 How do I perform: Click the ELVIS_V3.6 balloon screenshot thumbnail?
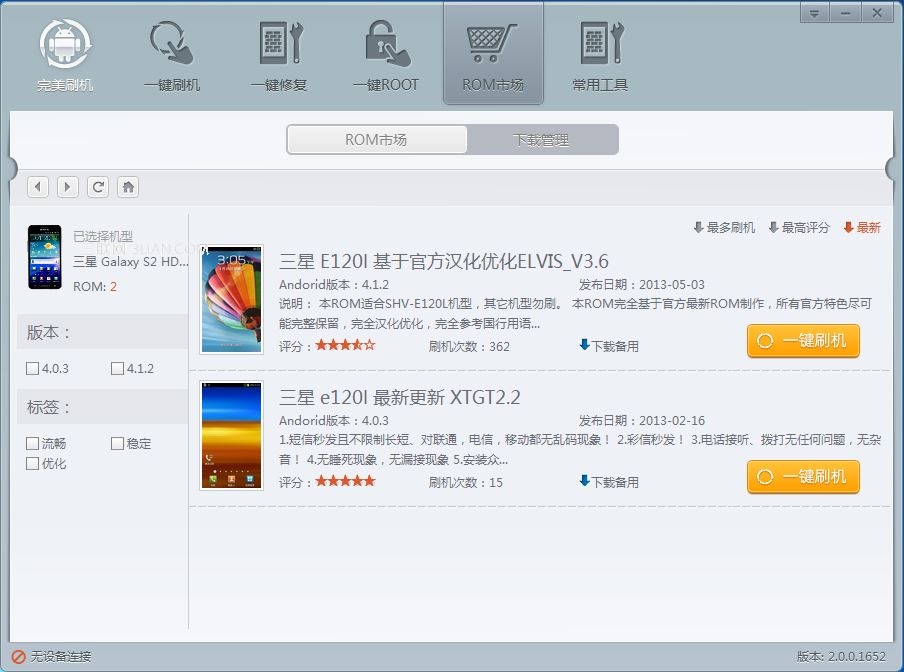232,299
